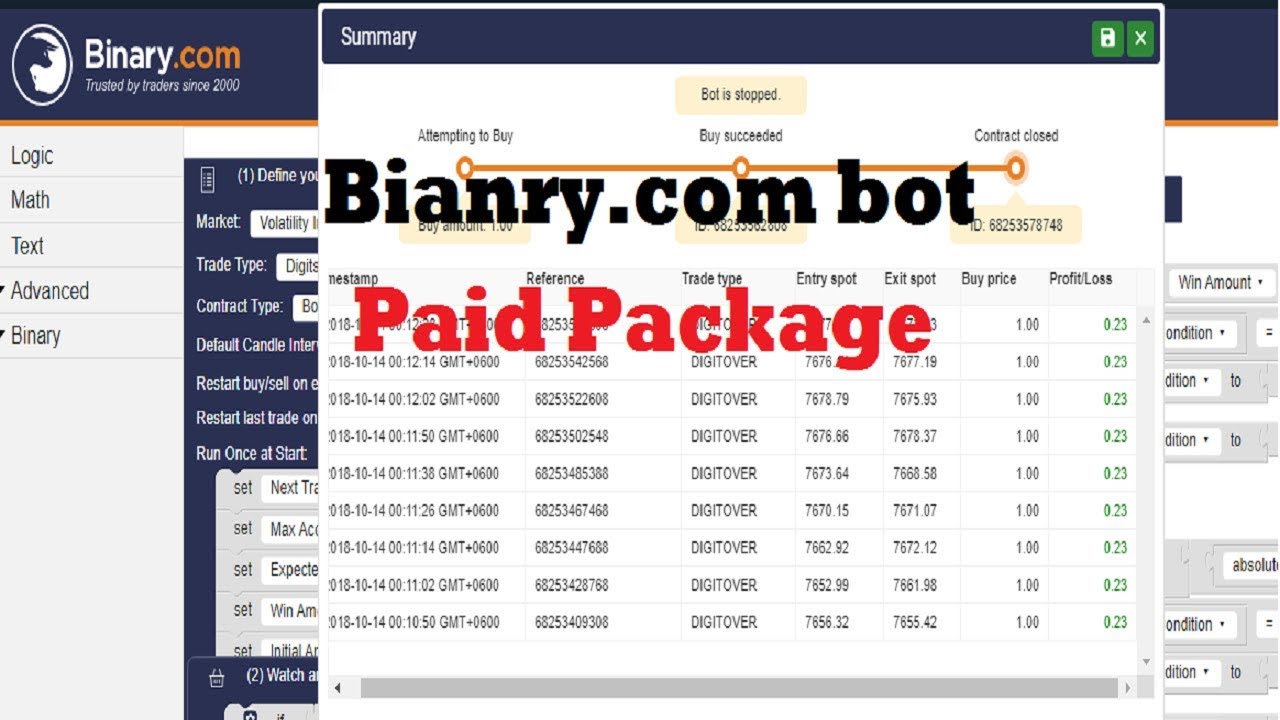
Task: Click the Contract closed step marker
Action: 1016,168
